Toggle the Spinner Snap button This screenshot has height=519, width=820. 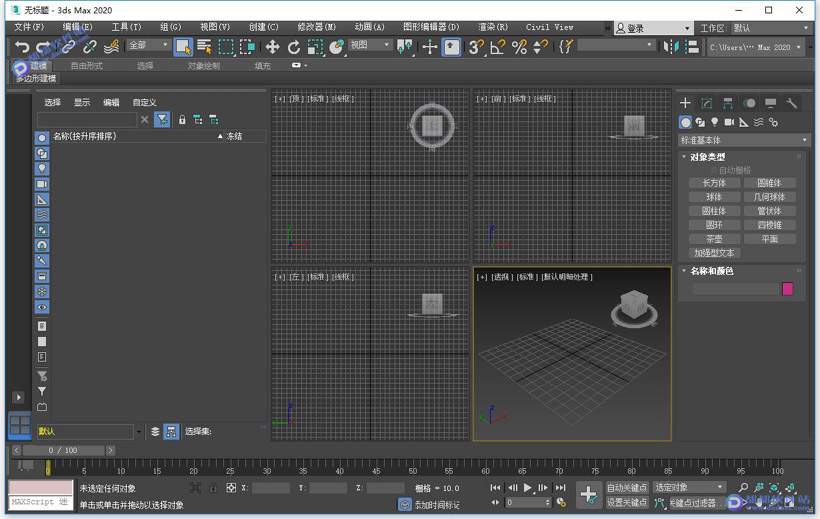(x=540, y=47)
